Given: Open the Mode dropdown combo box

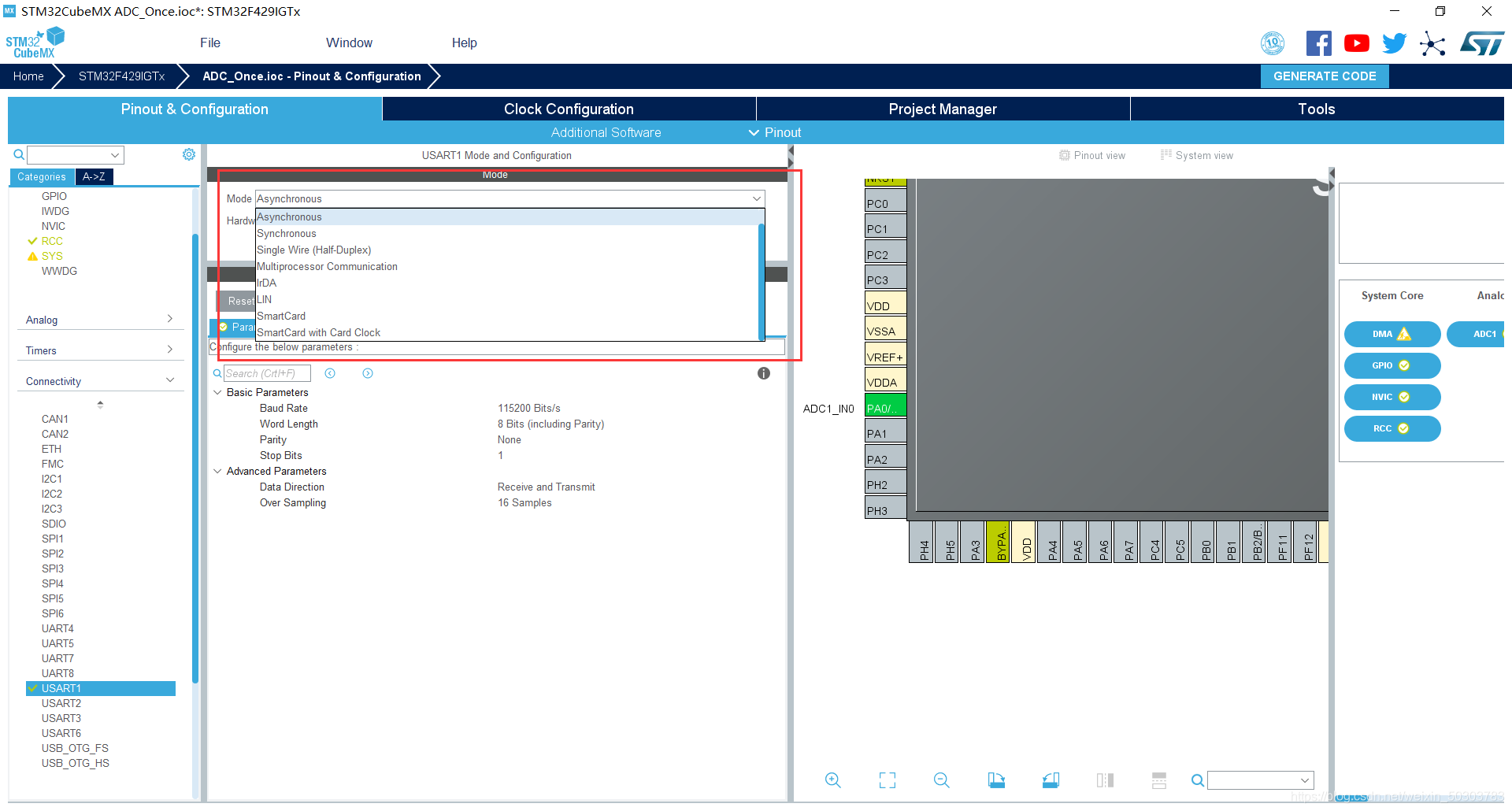Looking at the screenshot, I should pyautogui.click(x=510, y=198).
